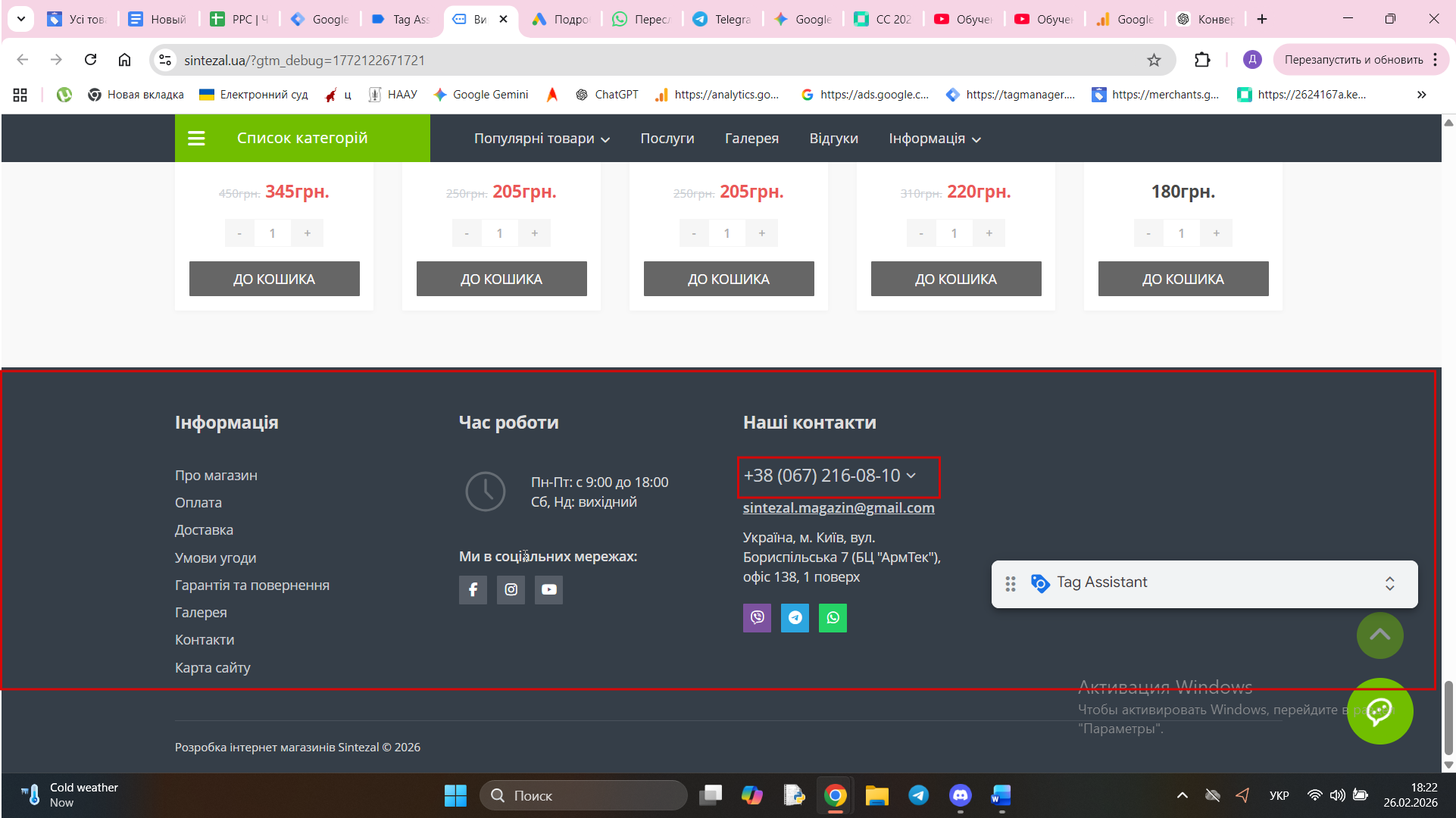
Task: Open the Instagram social icon in footer
Action: click(511, 589)
